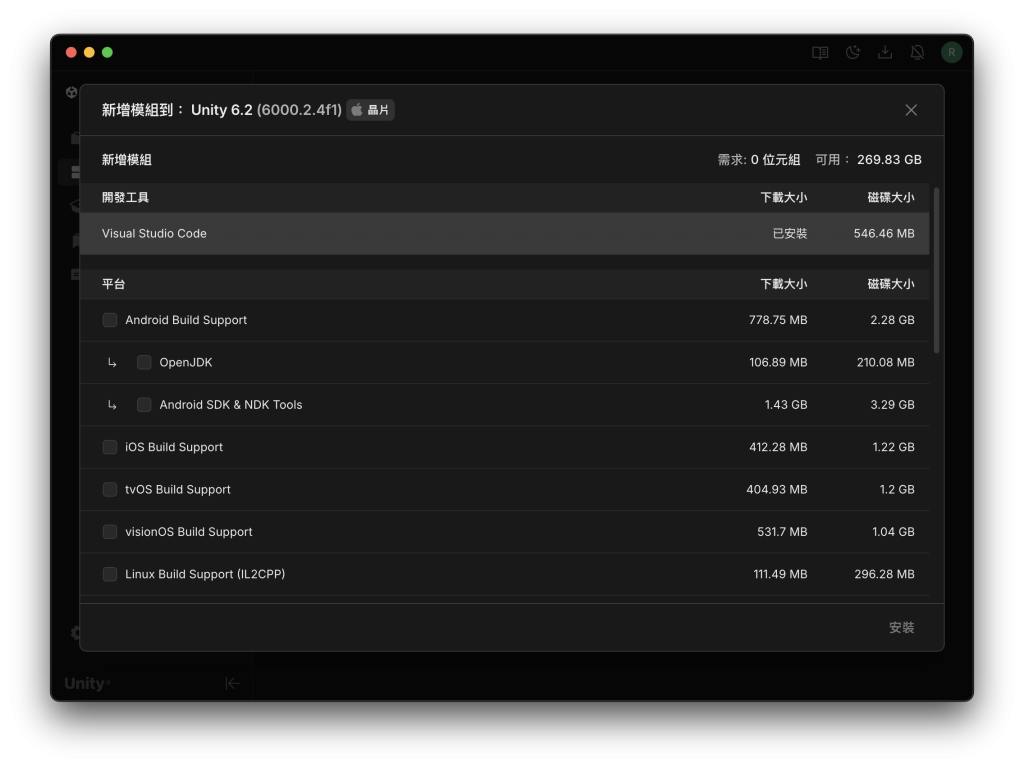Open the R account avatar
The height and width of the screenshot is (768, 1024).
click(952, 52)
